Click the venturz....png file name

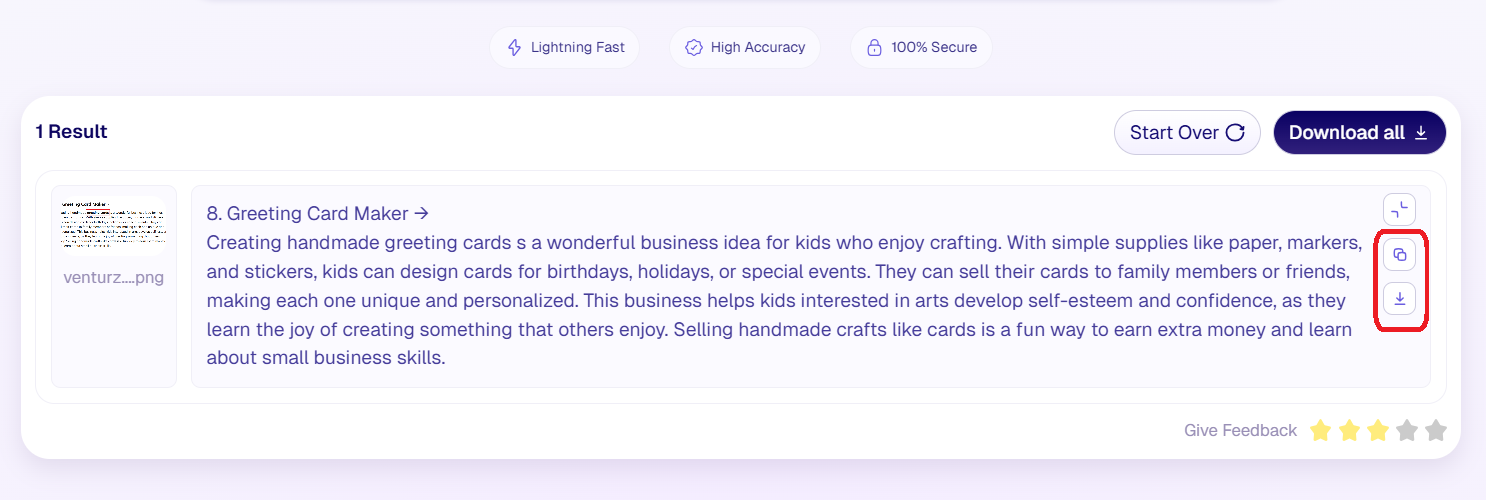(114, 277)
